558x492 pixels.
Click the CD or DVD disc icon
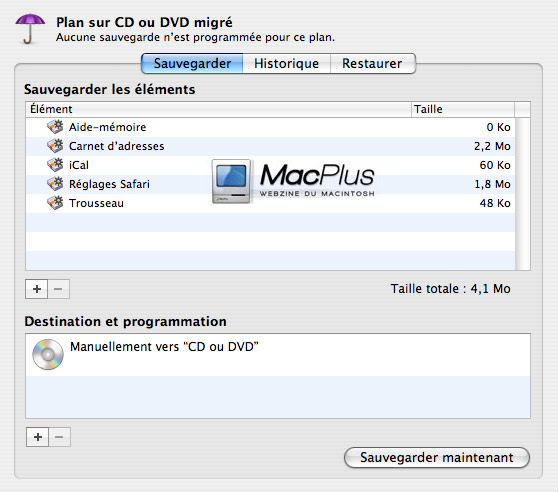(x=48, y=354)
